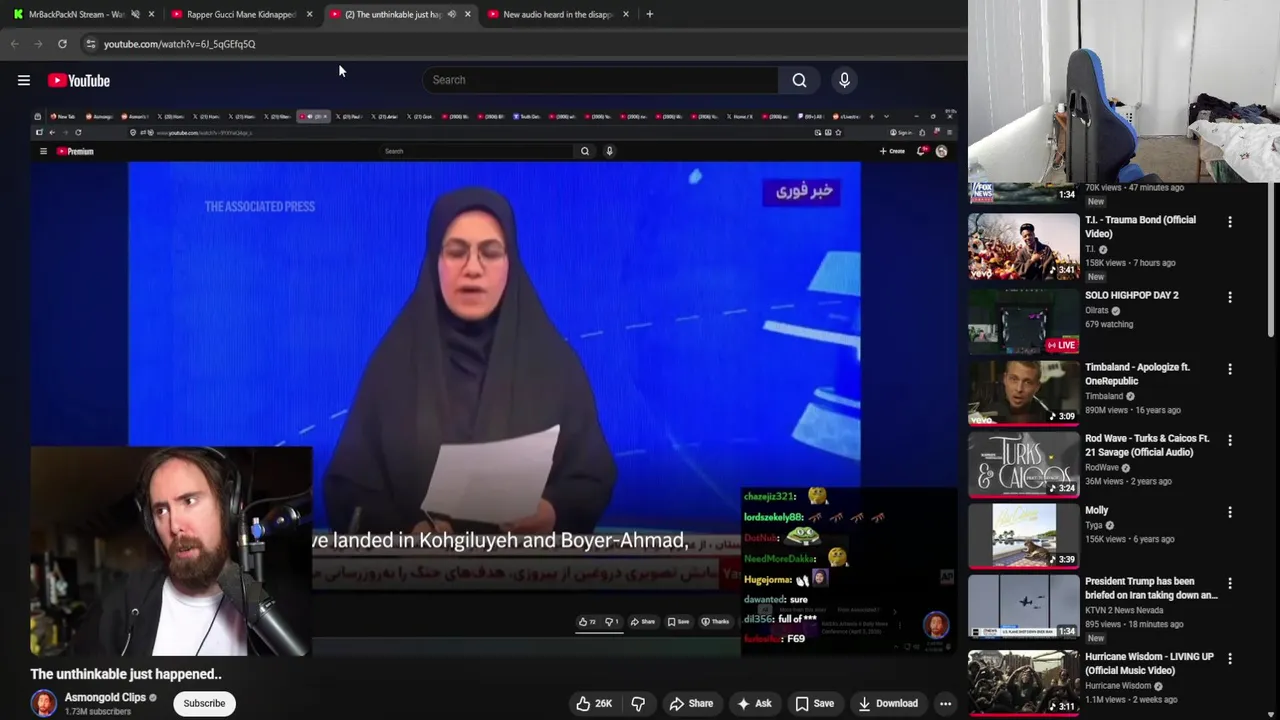
Task: Open options menu for Timbaland Apologize video
Action: coord(1230,369)
